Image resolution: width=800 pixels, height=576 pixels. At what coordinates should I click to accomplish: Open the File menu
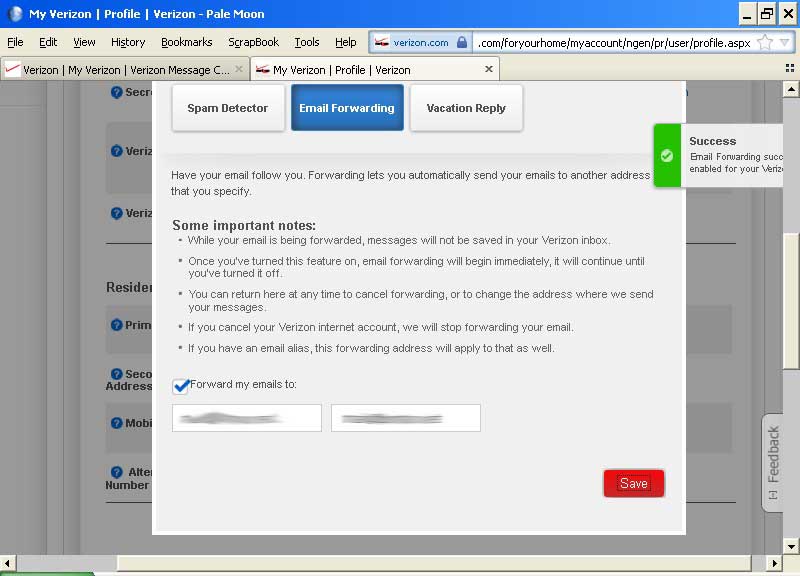click(x=15, y=42)
